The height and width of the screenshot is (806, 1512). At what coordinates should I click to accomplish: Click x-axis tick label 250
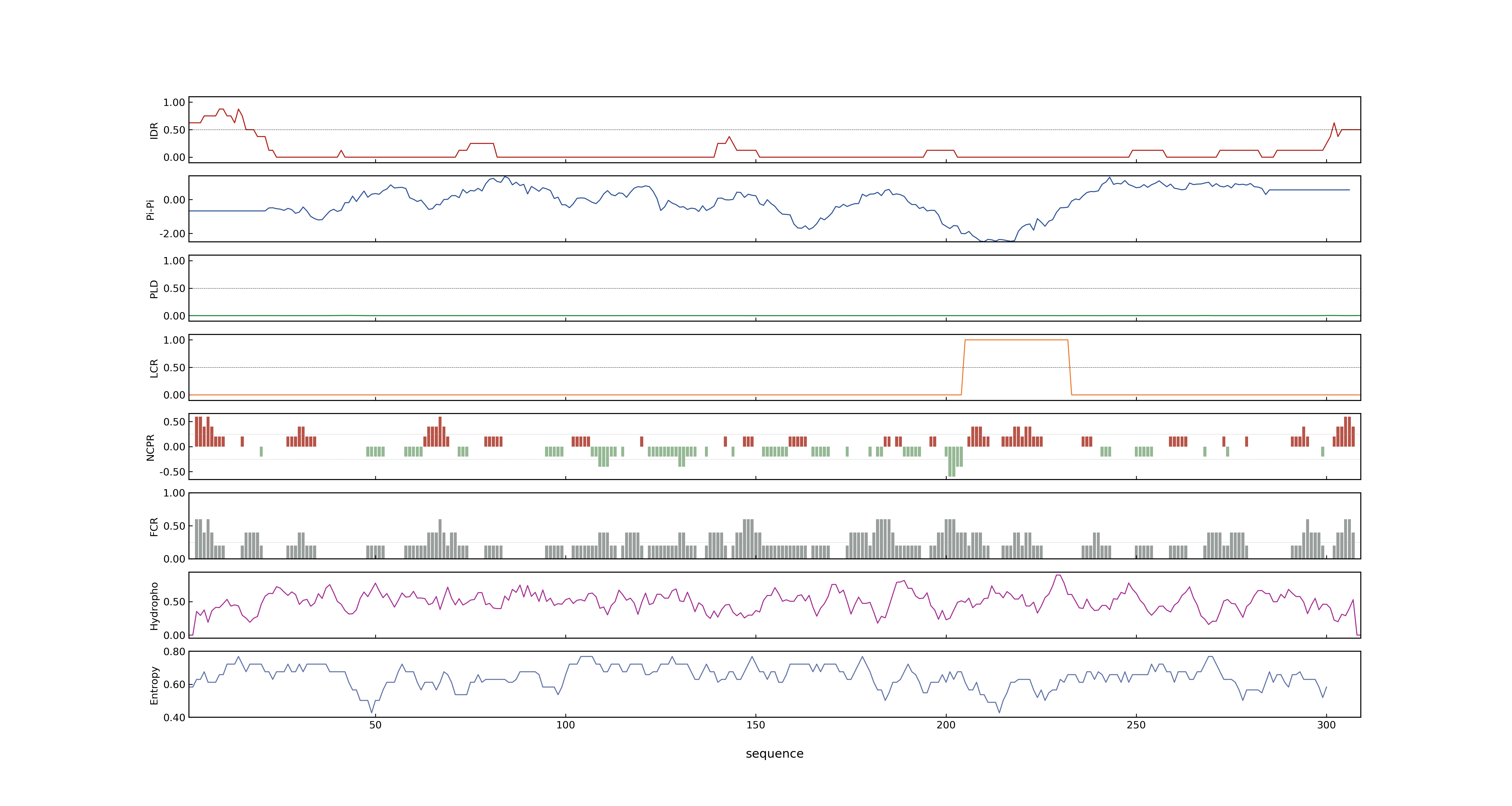1136,725
